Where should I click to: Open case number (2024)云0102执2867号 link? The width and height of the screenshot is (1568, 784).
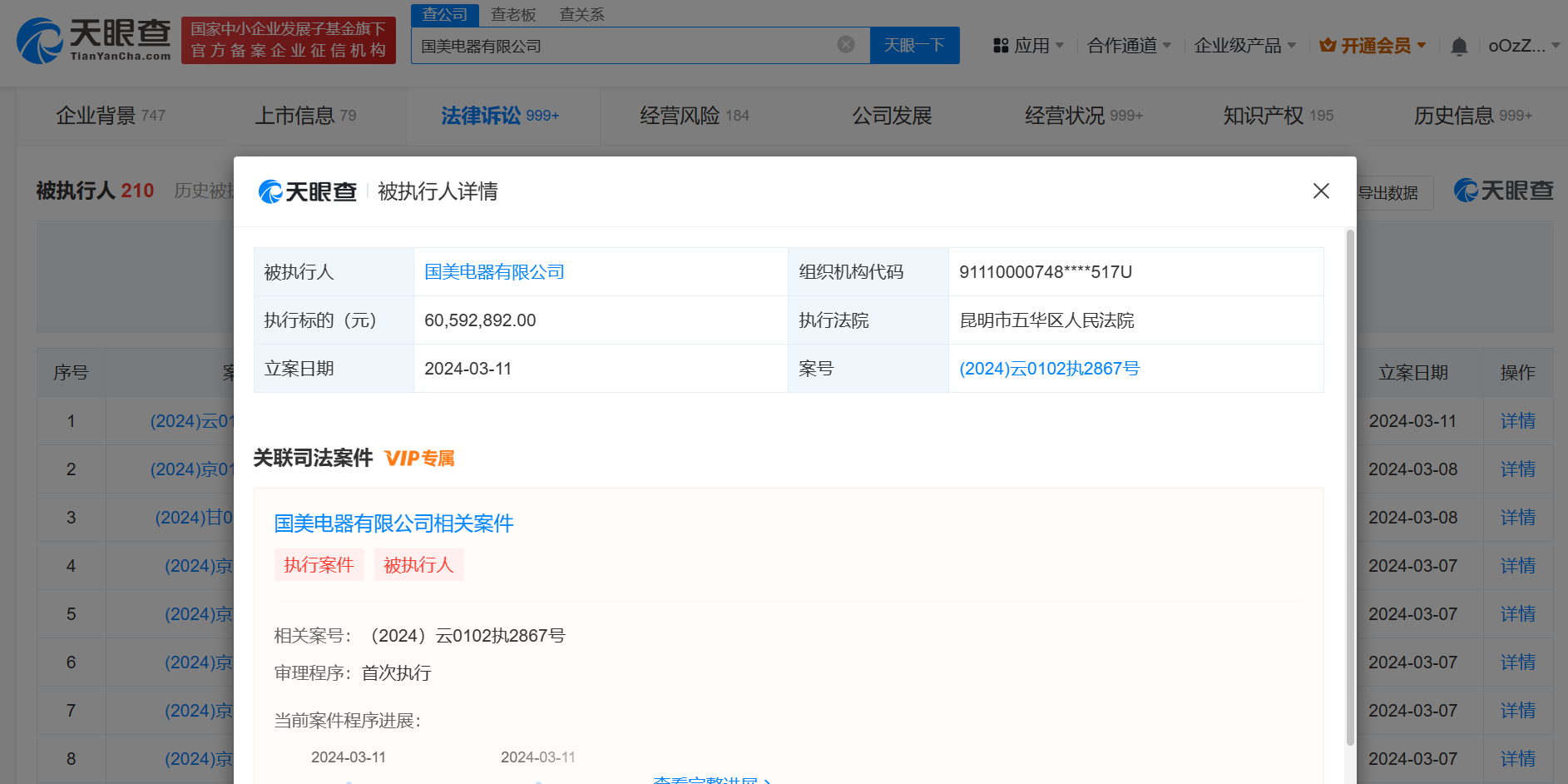click(1049, 369)
